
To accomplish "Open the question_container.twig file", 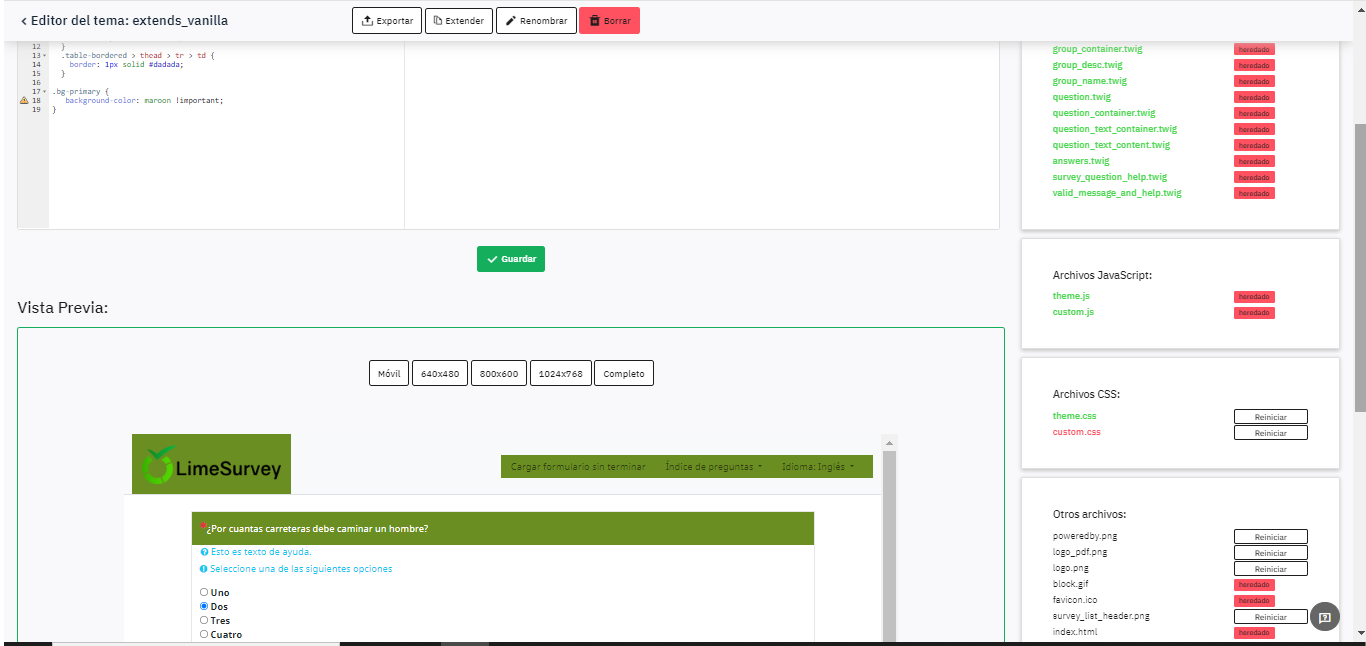I will point(1103,113).
